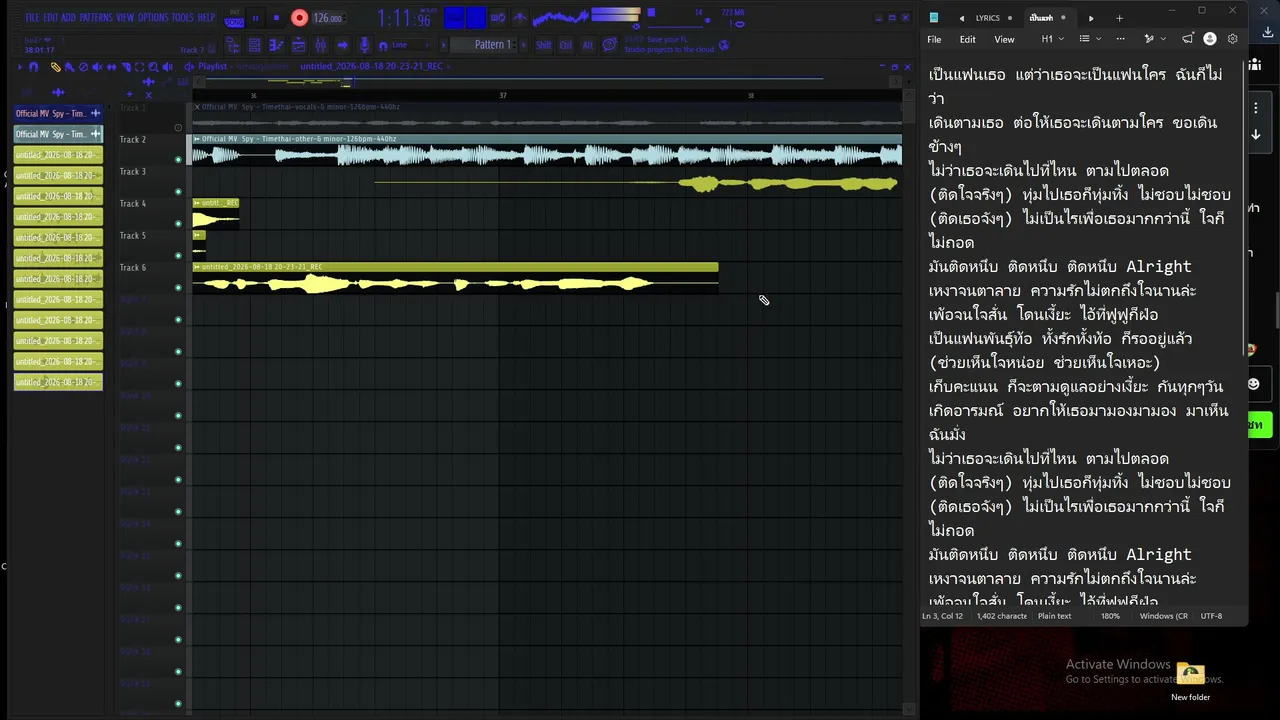
Task: Toggle Track 5 mute LED
Action: pyautogui.click(x=178, y=256)
